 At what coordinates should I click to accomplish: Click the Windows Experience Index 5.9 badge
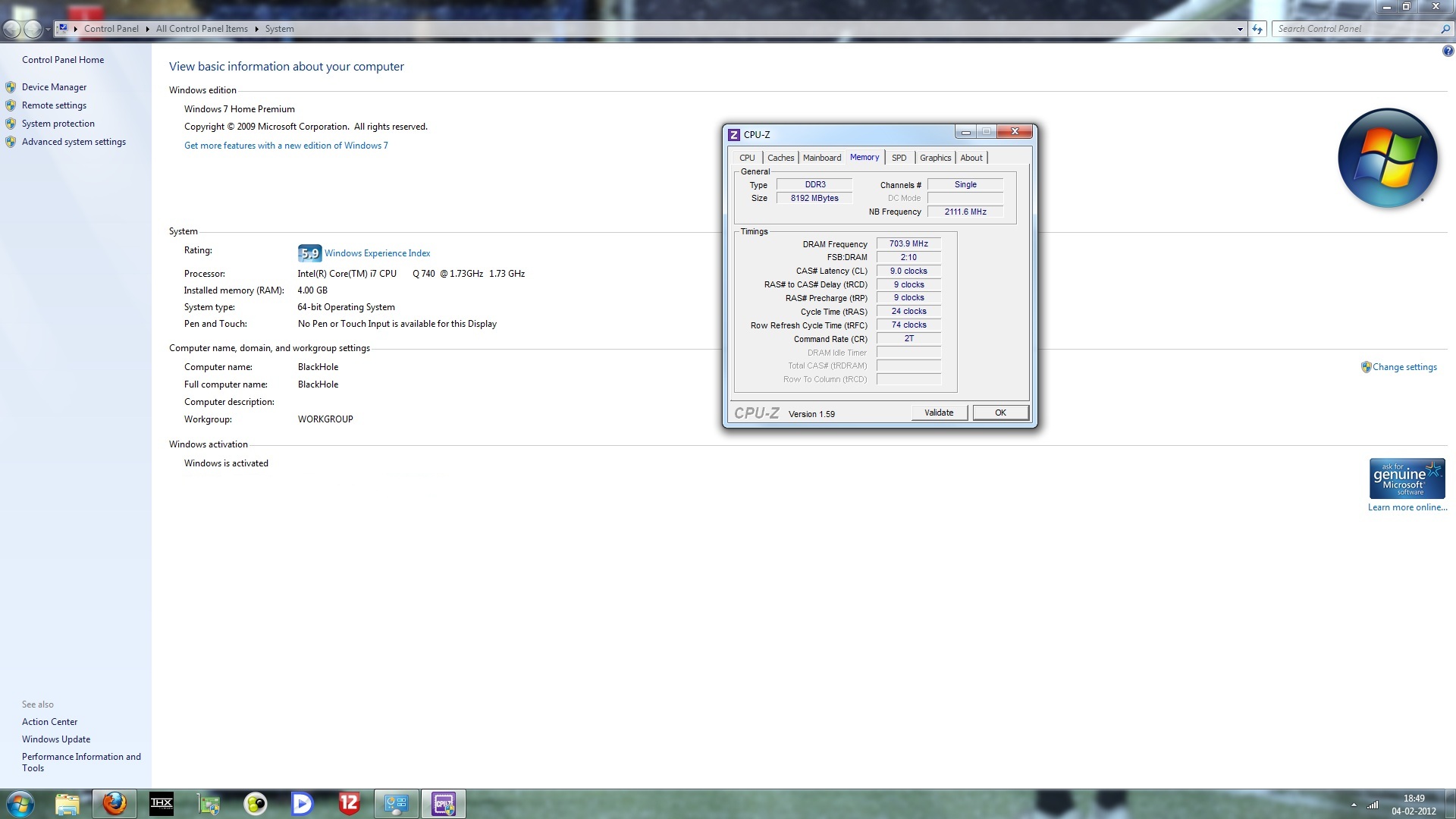[x=309, y=253]
